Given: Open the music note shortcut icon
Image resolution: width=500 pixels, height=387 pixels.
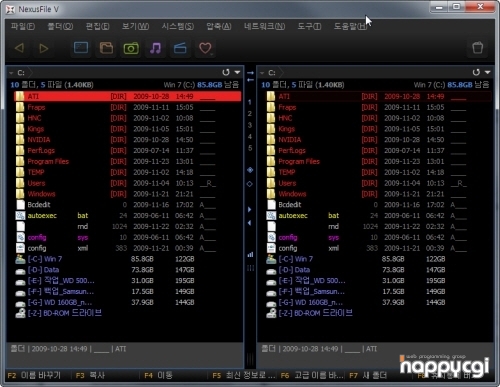Looking at the screenshot, I should [x=156, y=48].
